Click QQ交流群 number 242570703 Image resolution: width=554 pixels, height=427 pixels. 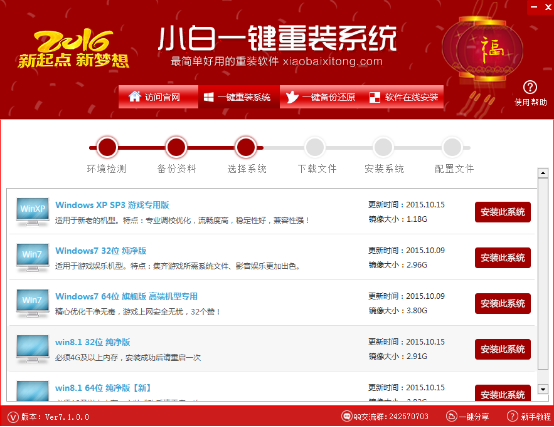click(408, 417)
